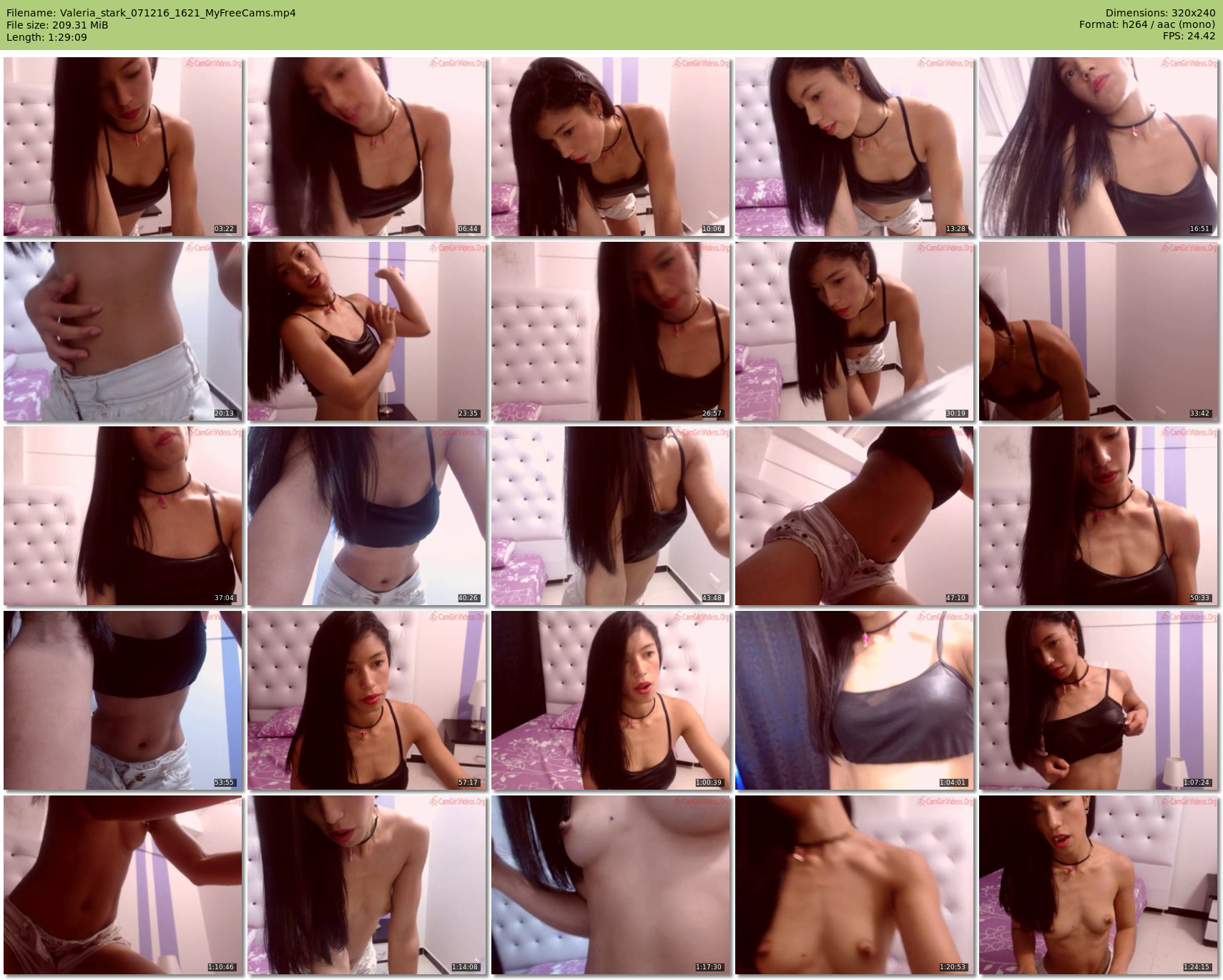Image resolution: width=1223 pixels, height=980 pixels.
Task: Click the thumbnail at 30:19
Action: click(855, 331)
